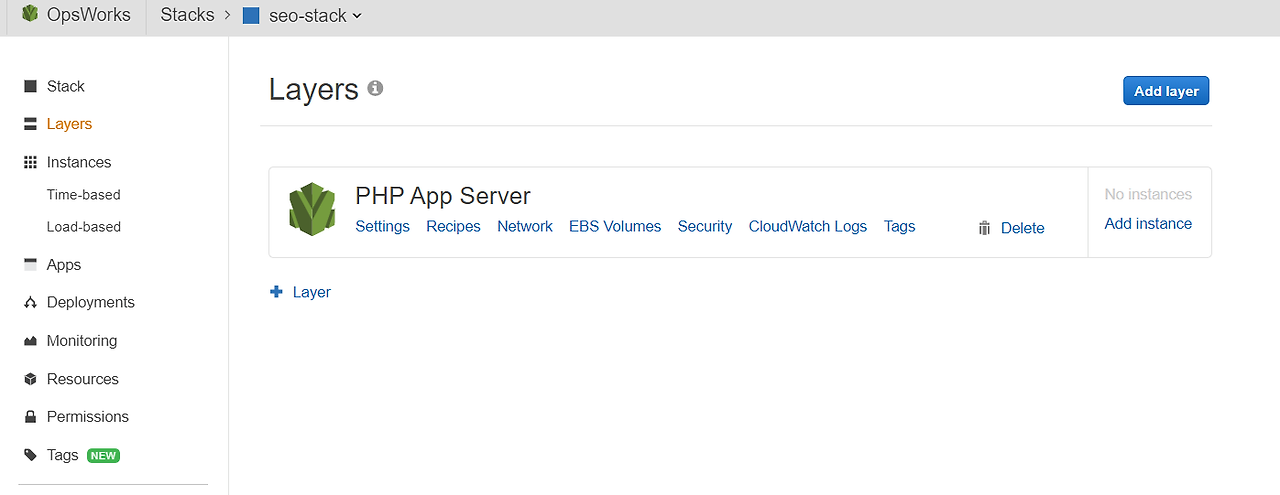The height and width of the screenshot is (495, 1280).
Task: Open the layer Recipes link
Action: [x=453, y=227]
